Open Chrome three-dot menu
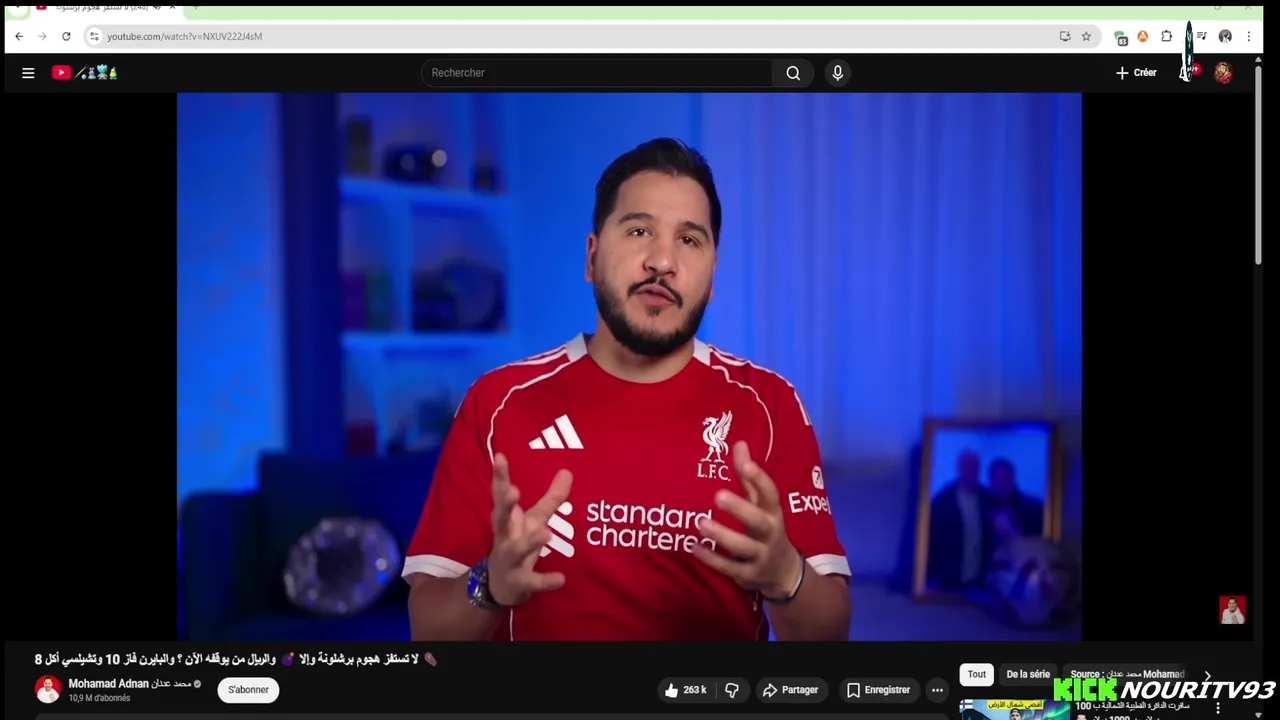This screenshot has width=1280, height=720. pos(1248,36)
